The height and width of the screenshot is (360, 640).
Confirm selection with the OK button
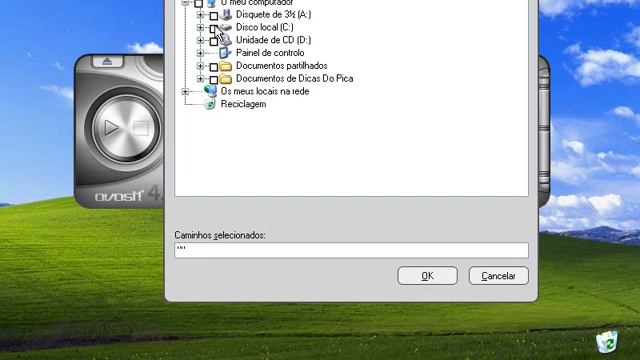click(427, 276)
